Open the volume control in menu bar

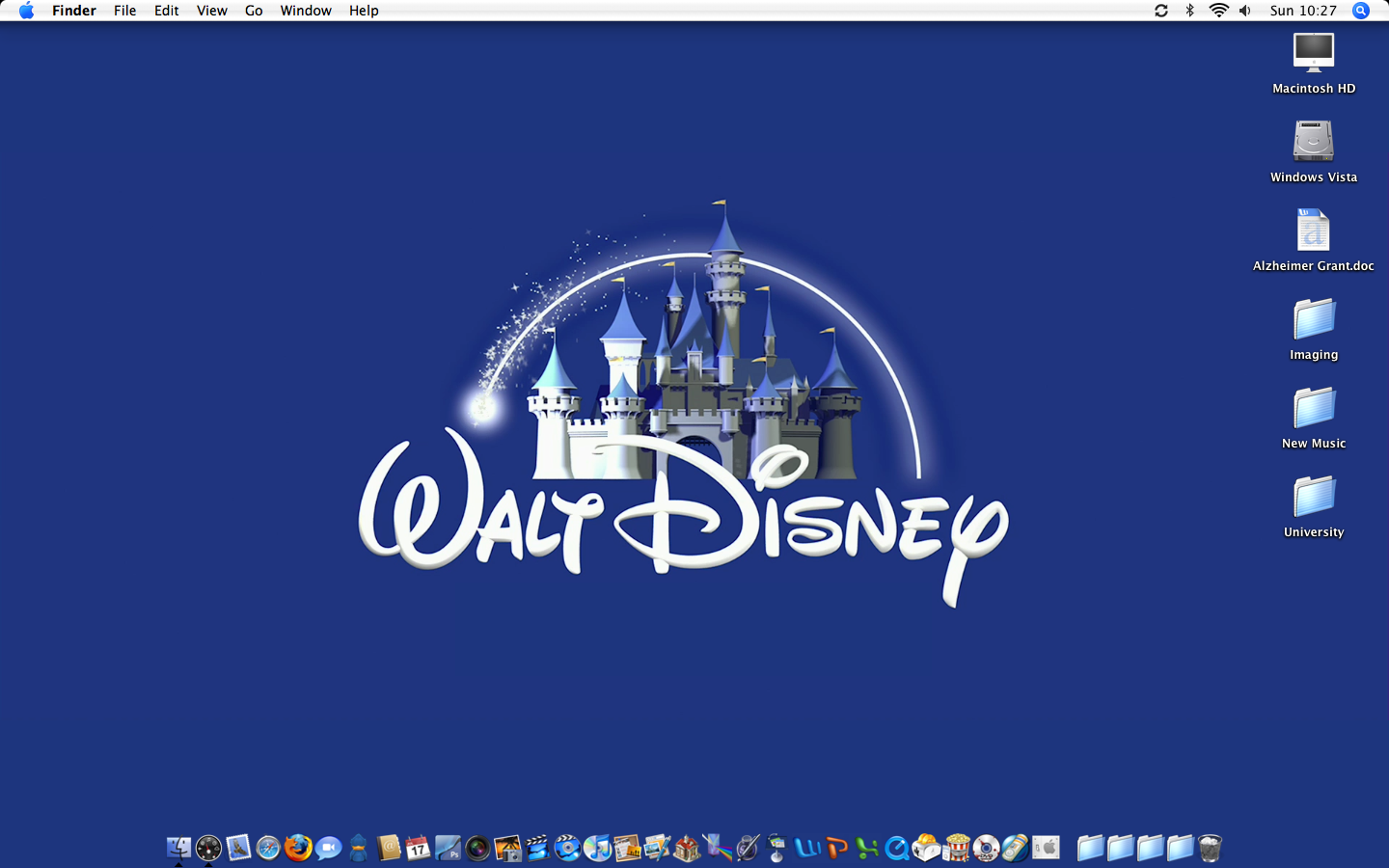point(1245,11)
